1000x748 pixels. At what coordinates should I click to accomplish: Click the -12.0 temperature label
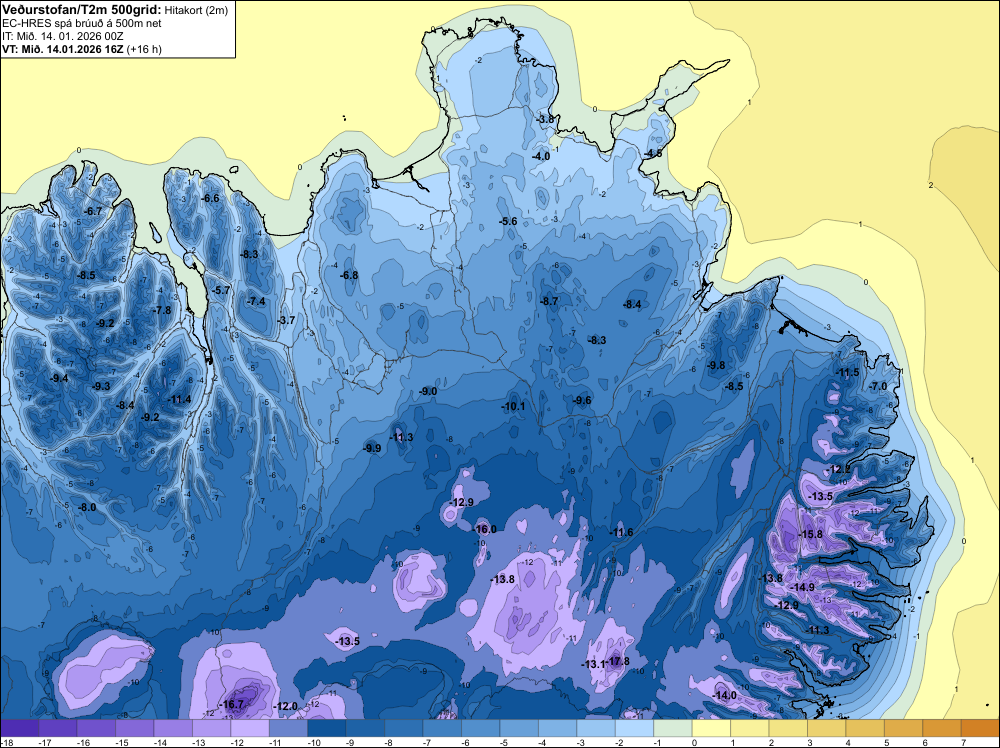285,706
